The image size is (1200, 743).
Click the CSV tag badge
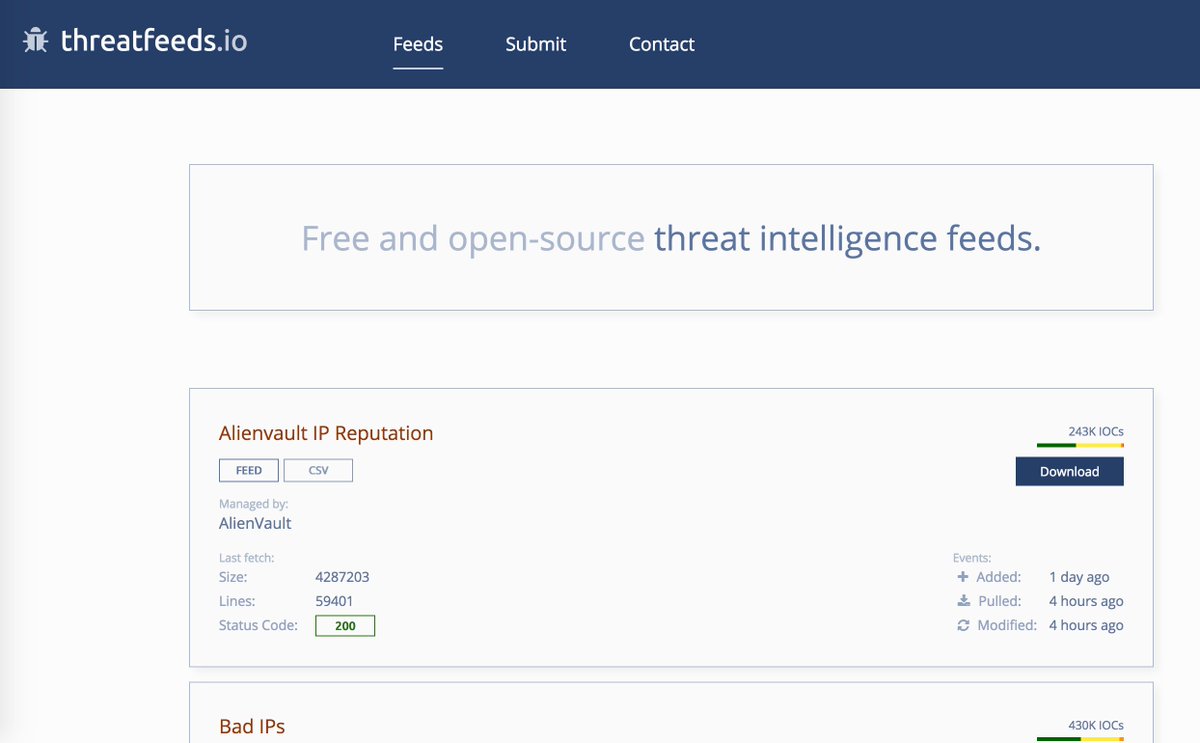click(318, 470)
